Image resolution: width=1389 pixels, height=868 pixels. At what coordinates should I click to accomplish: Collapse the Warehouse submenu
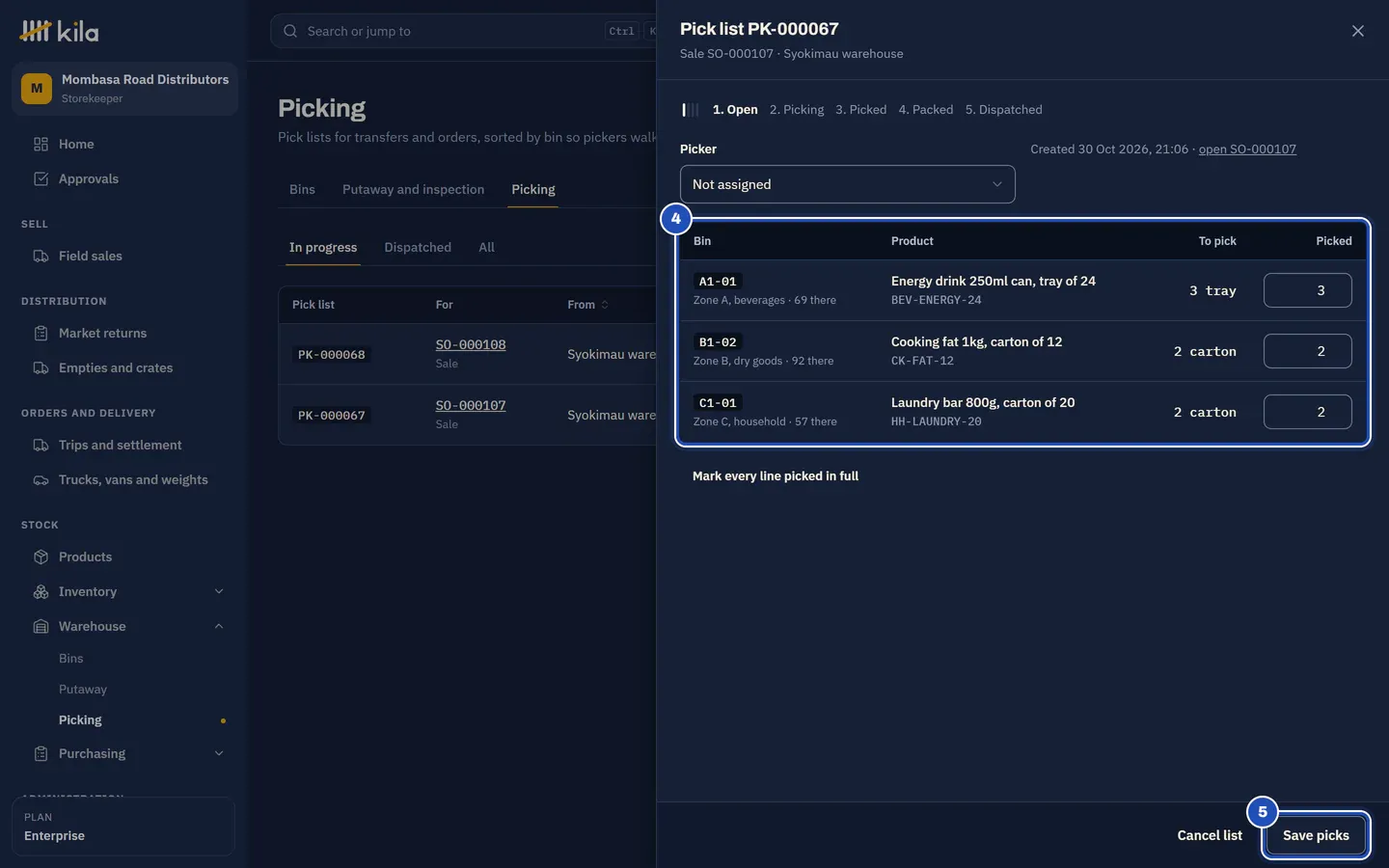click(219, 626)
